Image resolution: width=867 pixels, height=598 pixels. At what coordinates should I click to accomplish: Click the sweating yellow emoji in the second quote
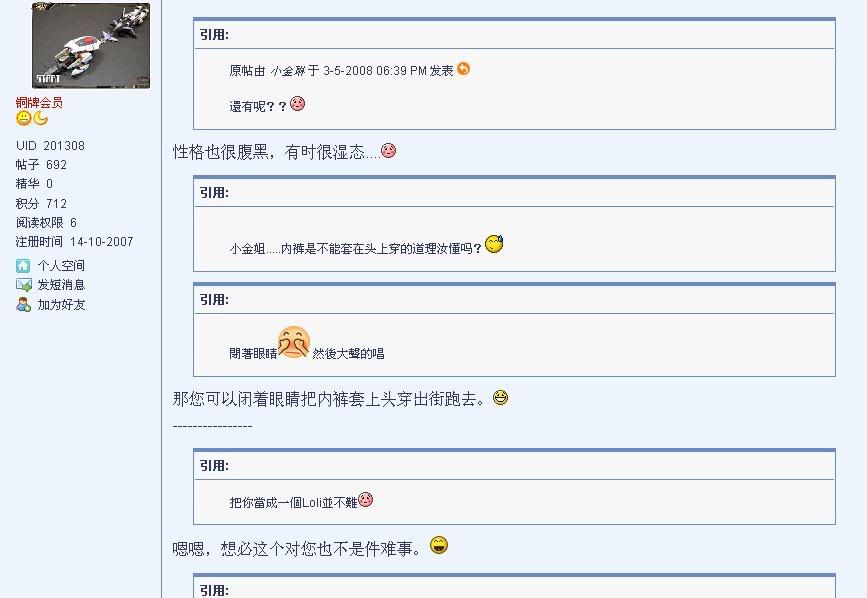pos(494,244)
